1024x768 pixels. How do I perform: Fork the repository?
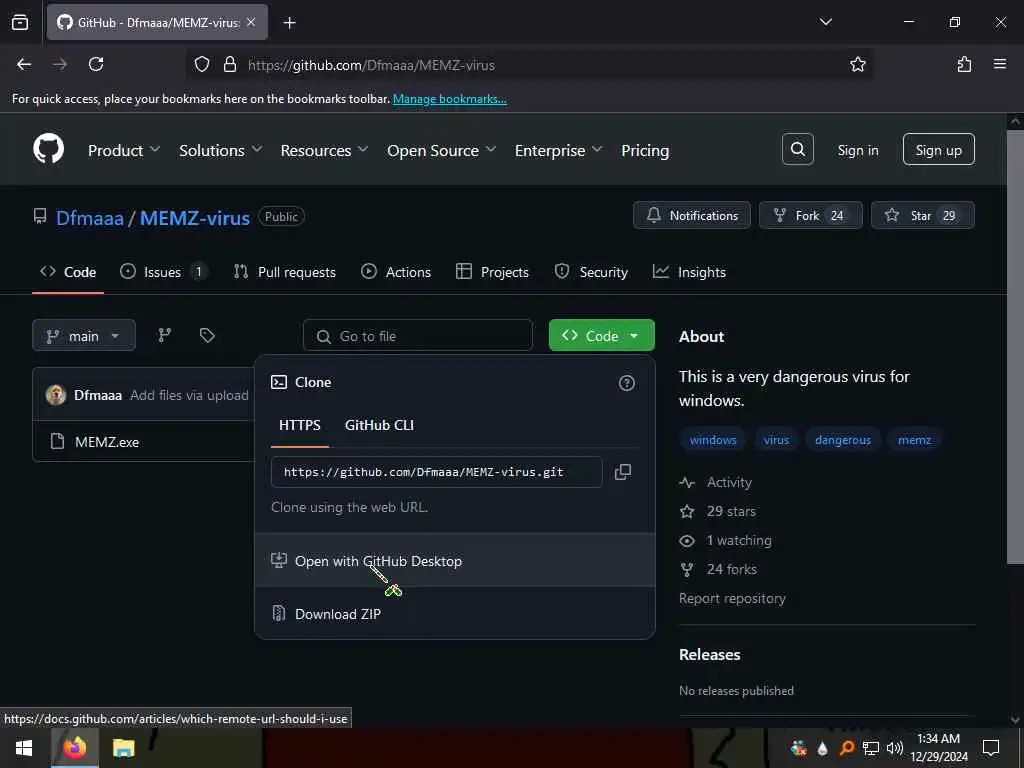click(x=810, y=215)
